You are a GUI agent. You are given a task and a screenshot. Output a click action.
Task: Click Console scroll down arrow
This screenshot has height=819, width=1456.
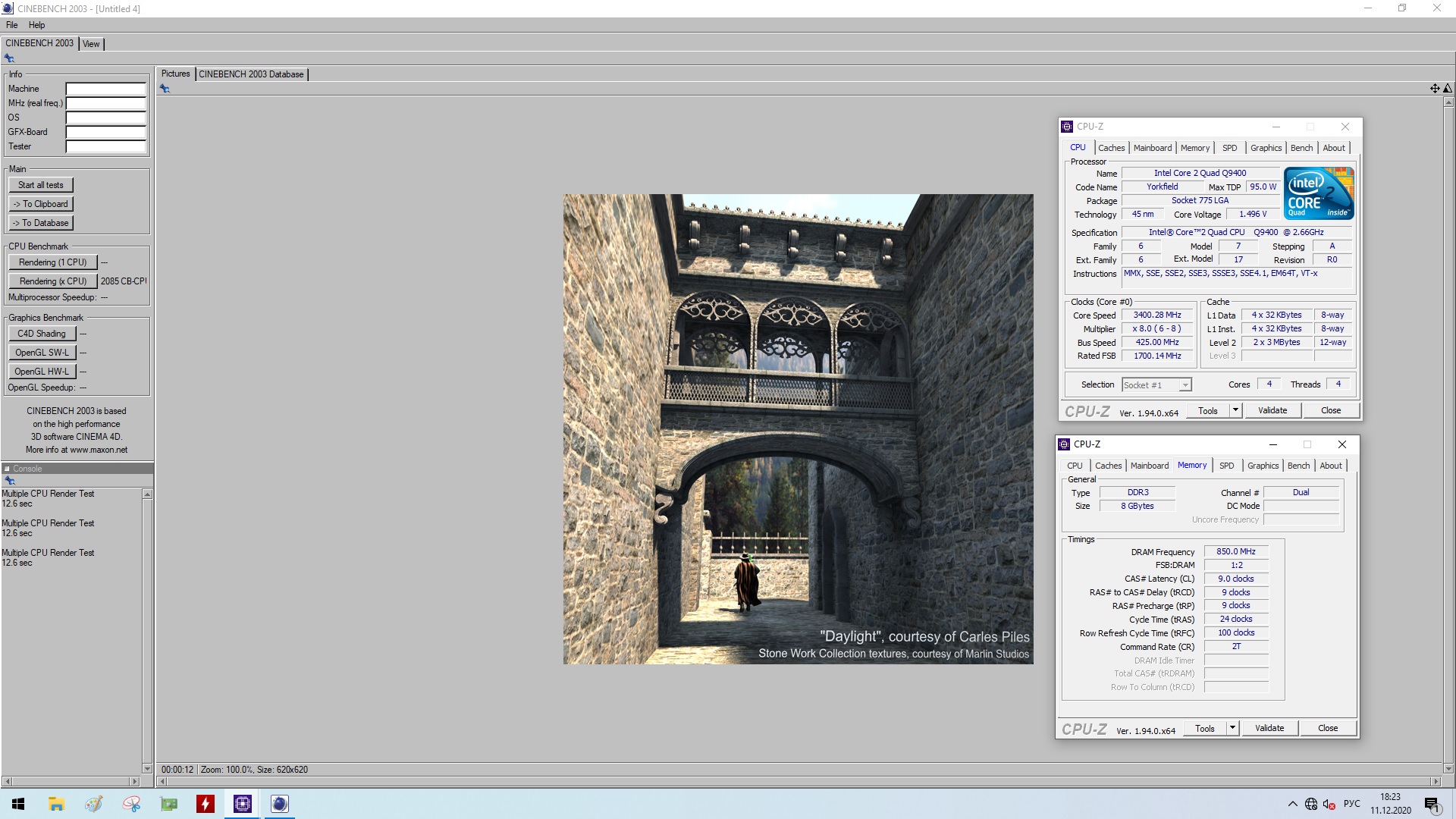(147, 769)
